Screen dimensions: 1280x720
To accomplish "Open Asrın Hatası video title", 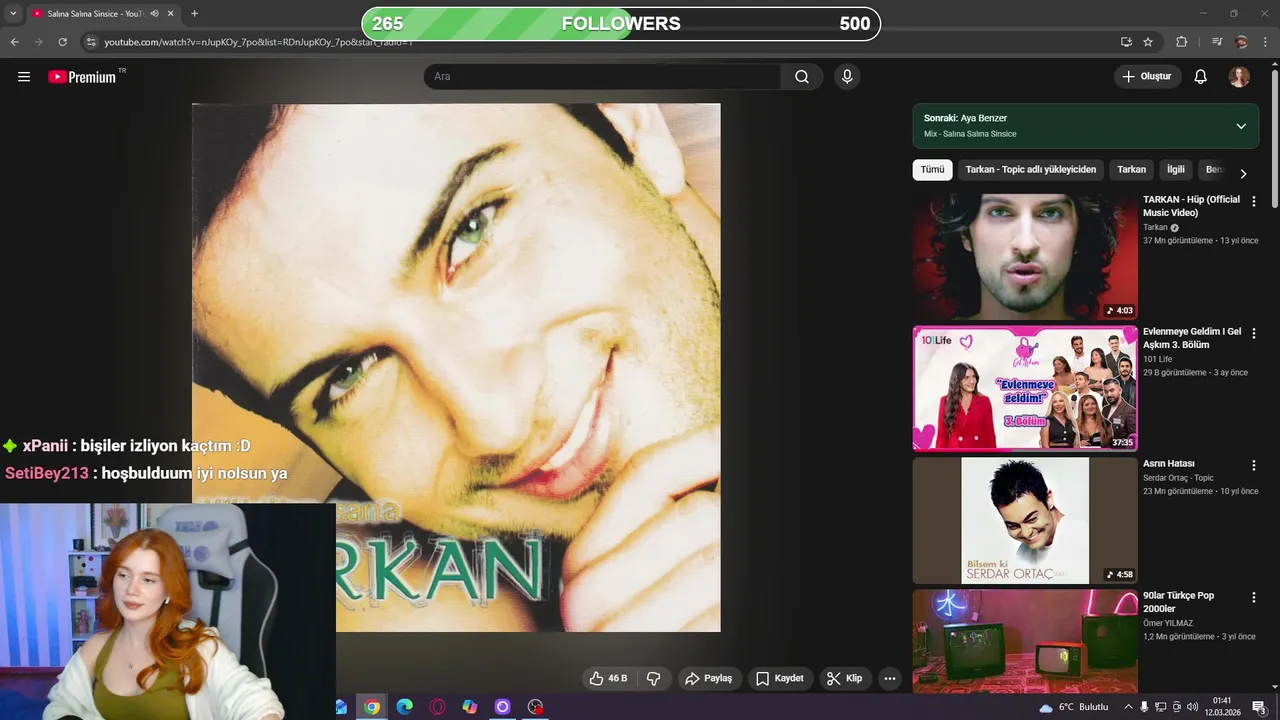I will [x=1169, y=464].
